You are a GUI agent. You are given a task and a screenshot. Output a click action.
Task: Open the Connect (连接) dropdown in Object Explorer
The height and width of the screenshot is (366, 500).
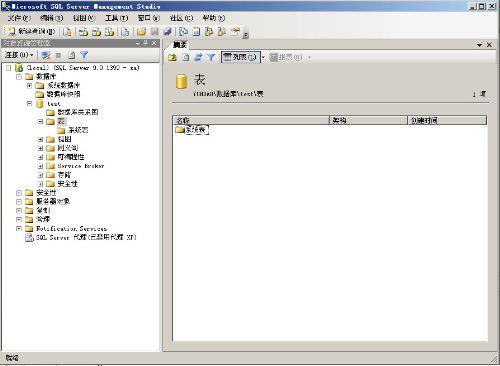coord(20,55)
